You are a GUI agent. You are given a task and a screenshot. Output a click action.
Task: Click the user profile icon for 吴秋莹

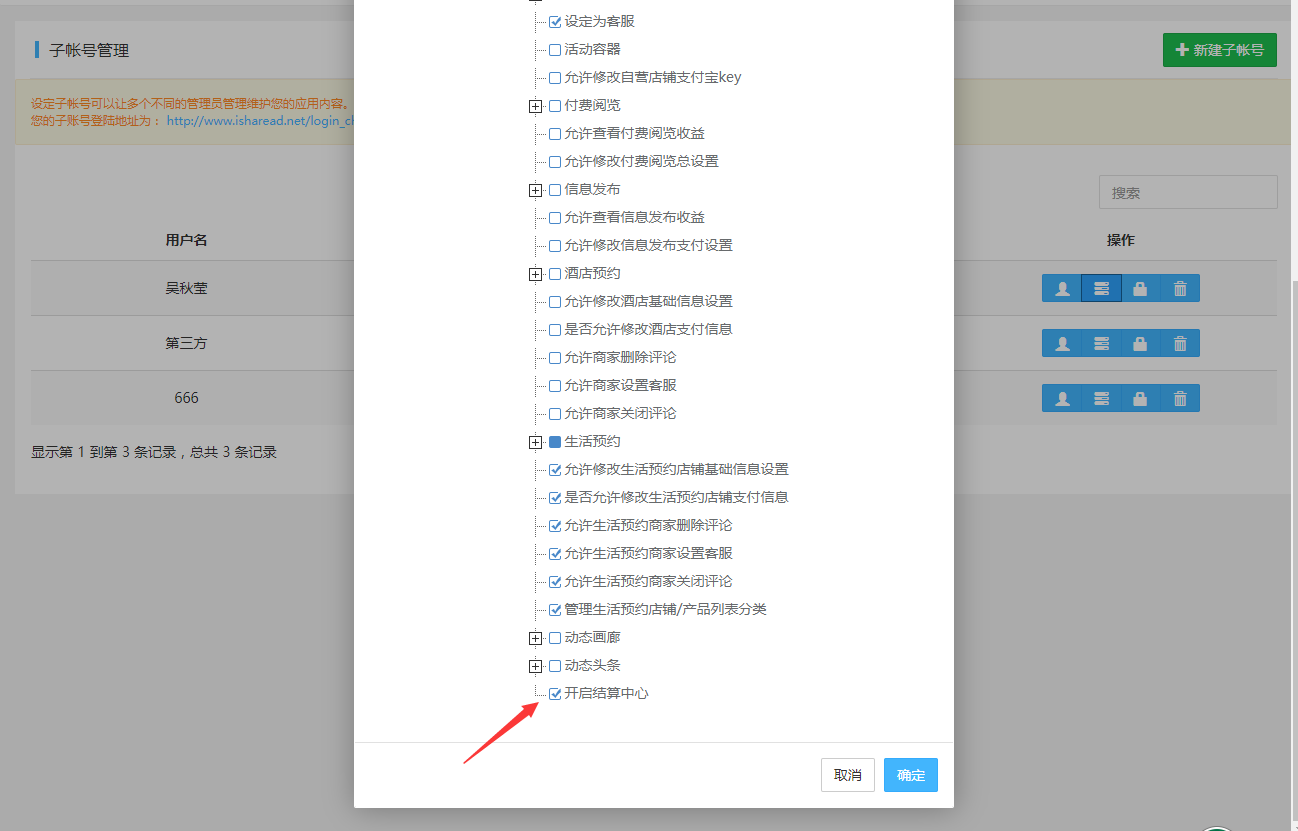pos(1062,288)
